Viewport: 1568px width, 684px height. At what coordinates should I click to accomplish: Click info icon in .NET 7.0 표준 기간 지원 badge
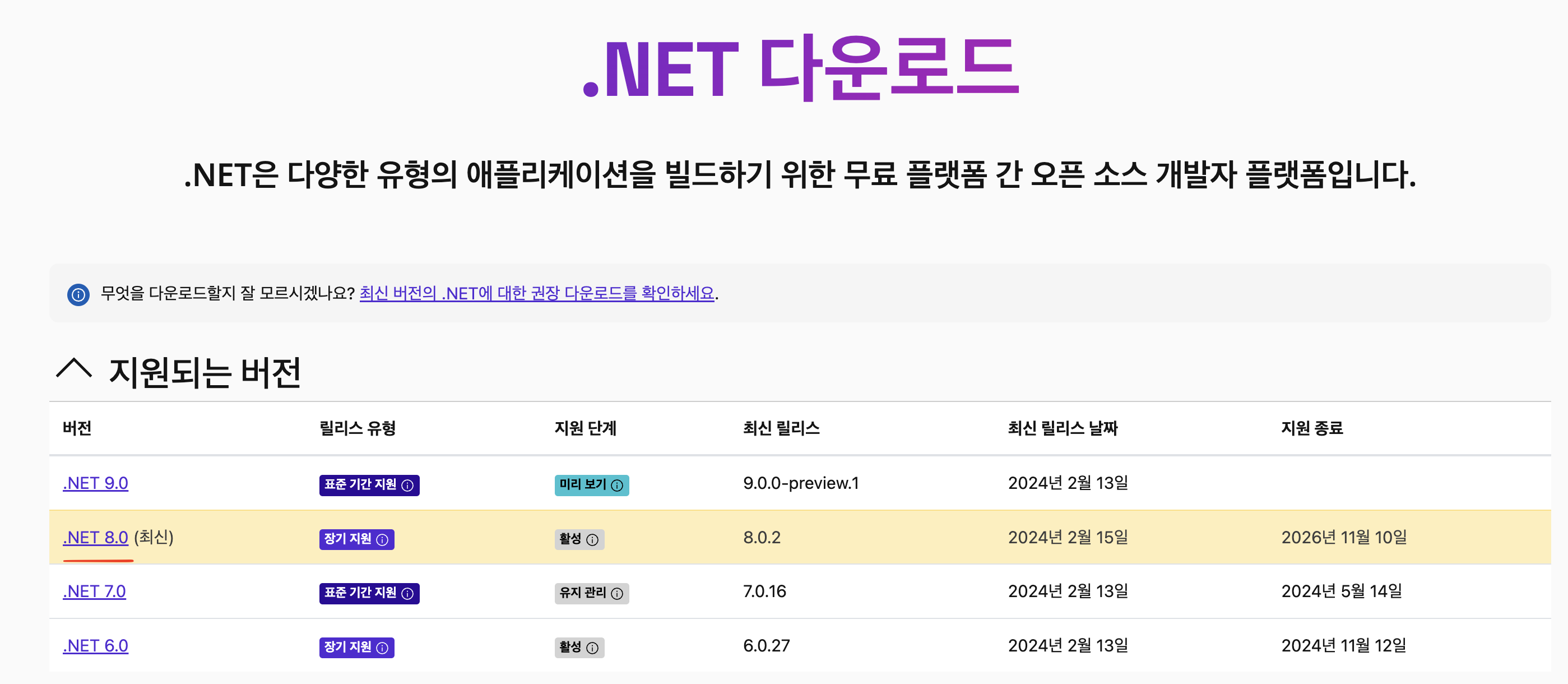(x=408, y=593)
